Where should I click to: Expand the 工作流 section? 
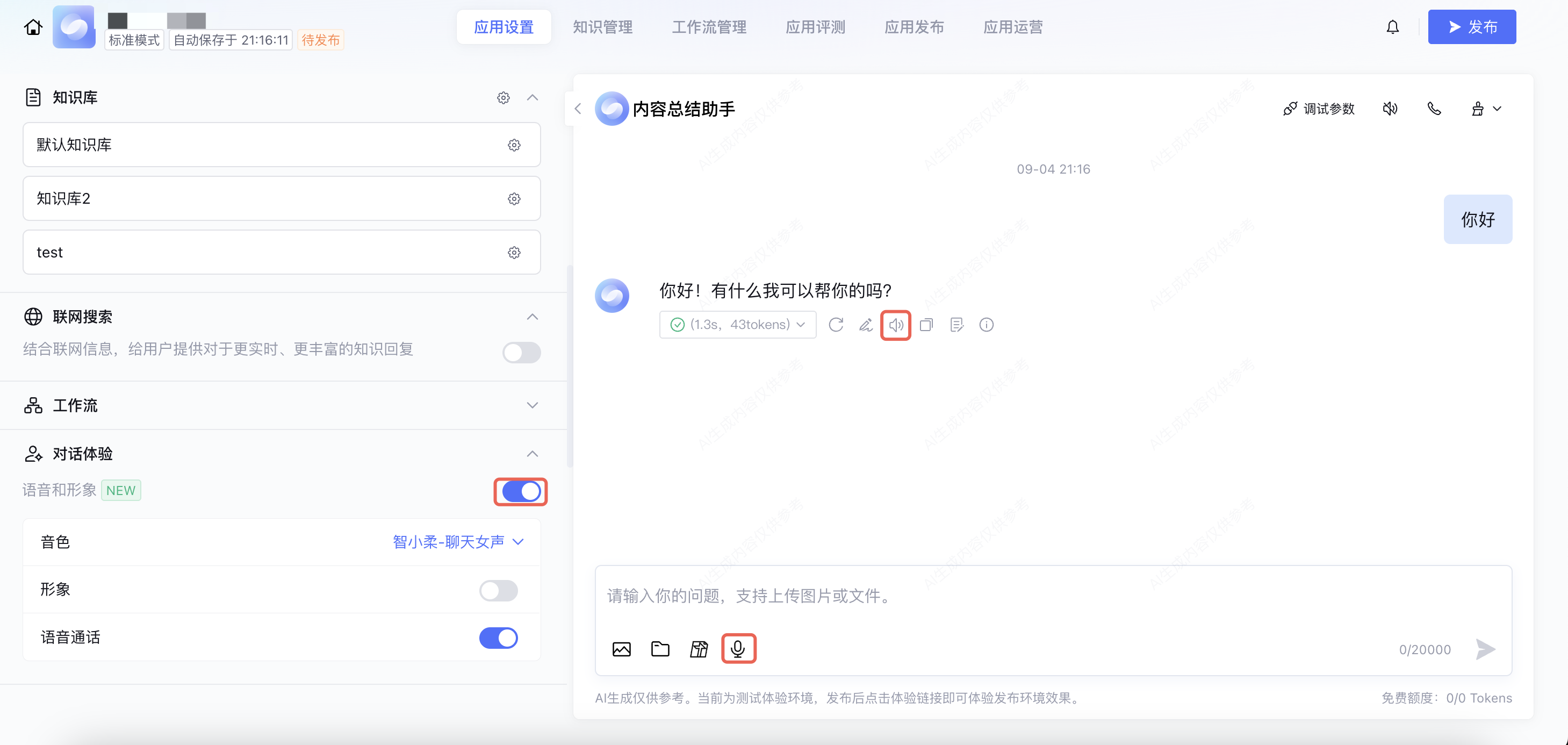532,405
